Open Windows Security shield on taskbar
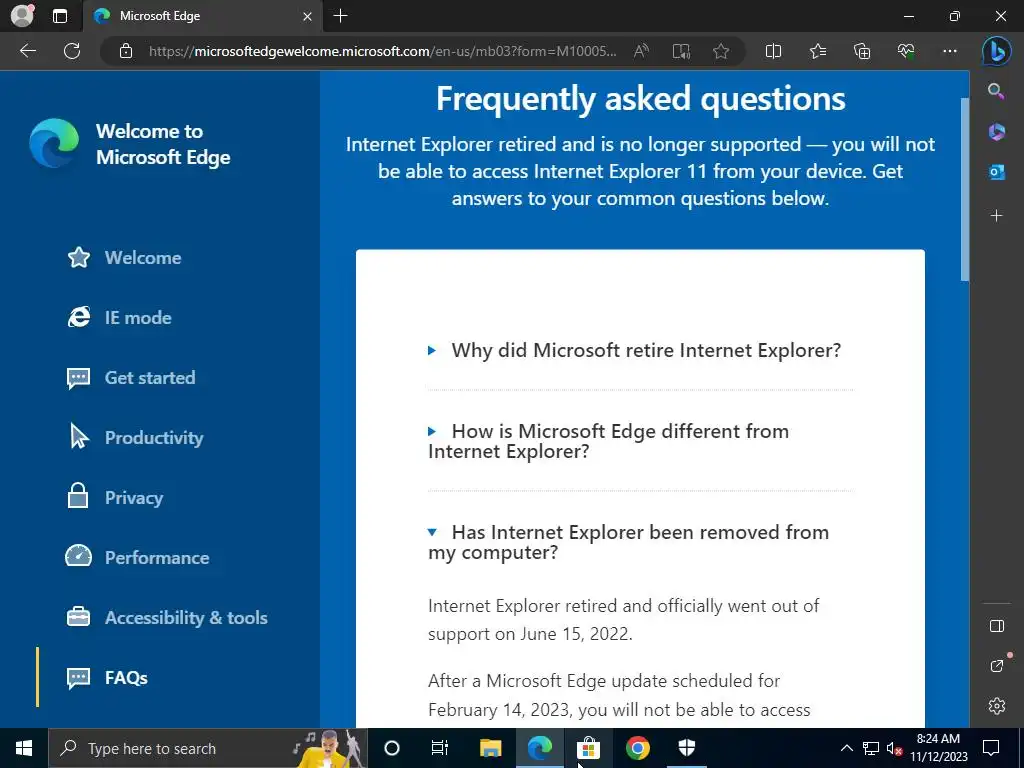Viewport: 1024px width, 768px height. click(686, 748)
